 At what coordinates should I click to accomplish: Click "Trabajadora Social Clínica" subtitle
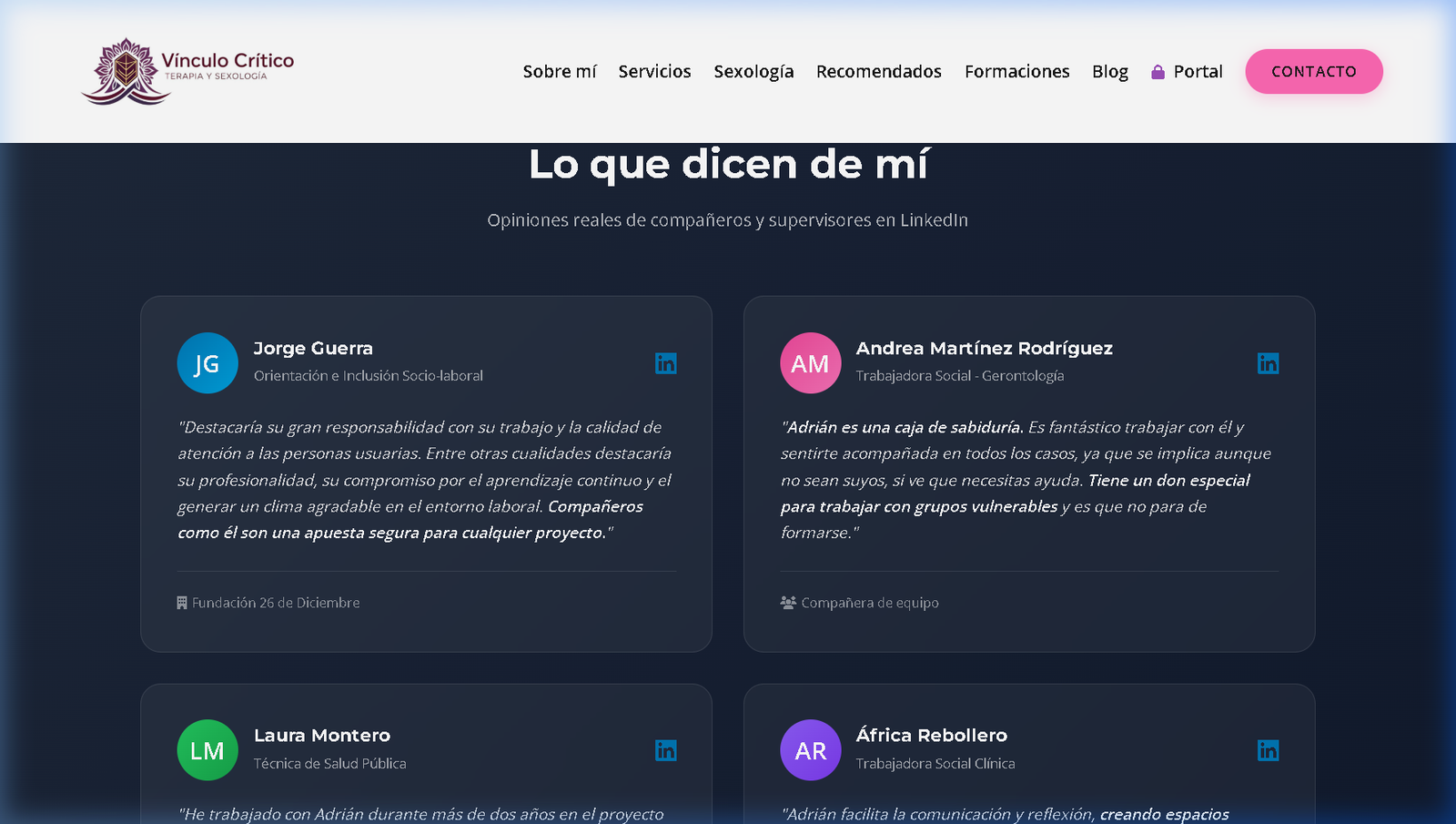(x=935, y=763)
